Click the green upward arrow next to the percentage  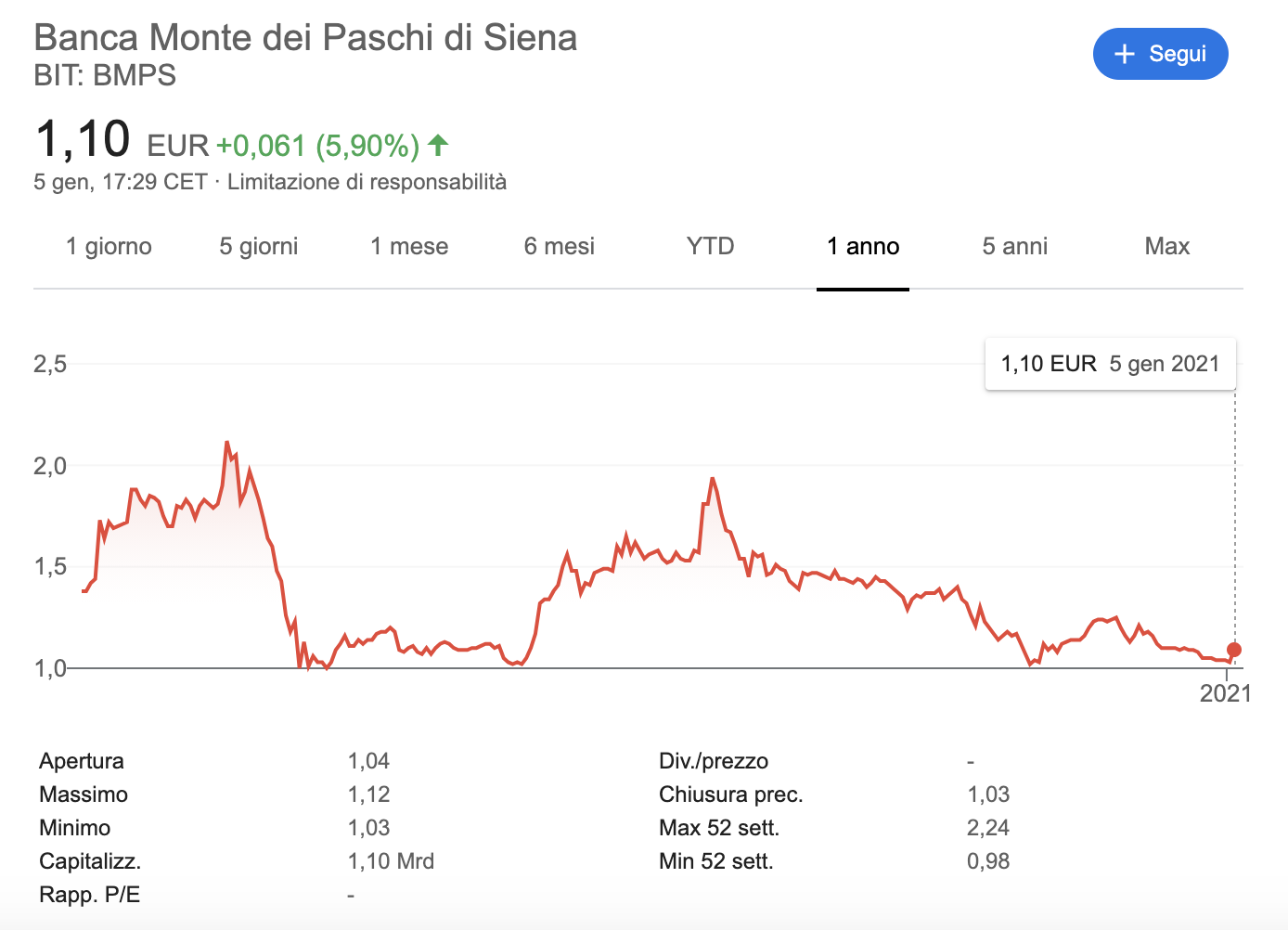pyautogui.click(x=439, y=145)
